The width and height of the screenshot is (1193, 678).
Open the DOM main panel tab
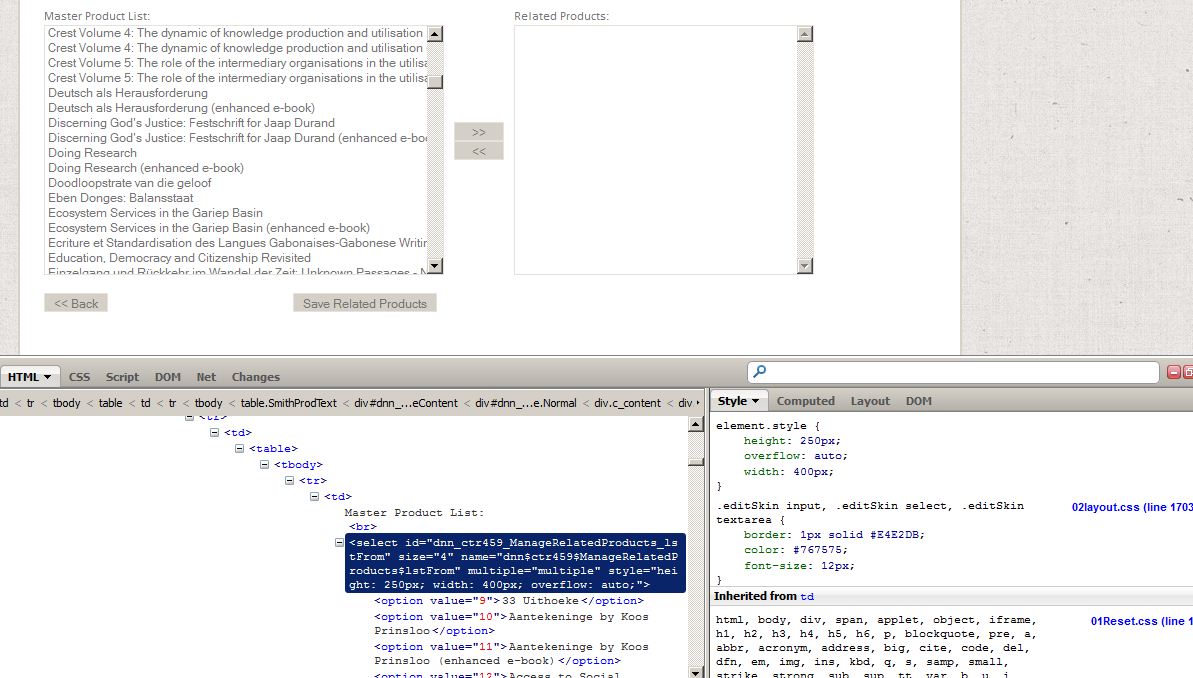167,377
